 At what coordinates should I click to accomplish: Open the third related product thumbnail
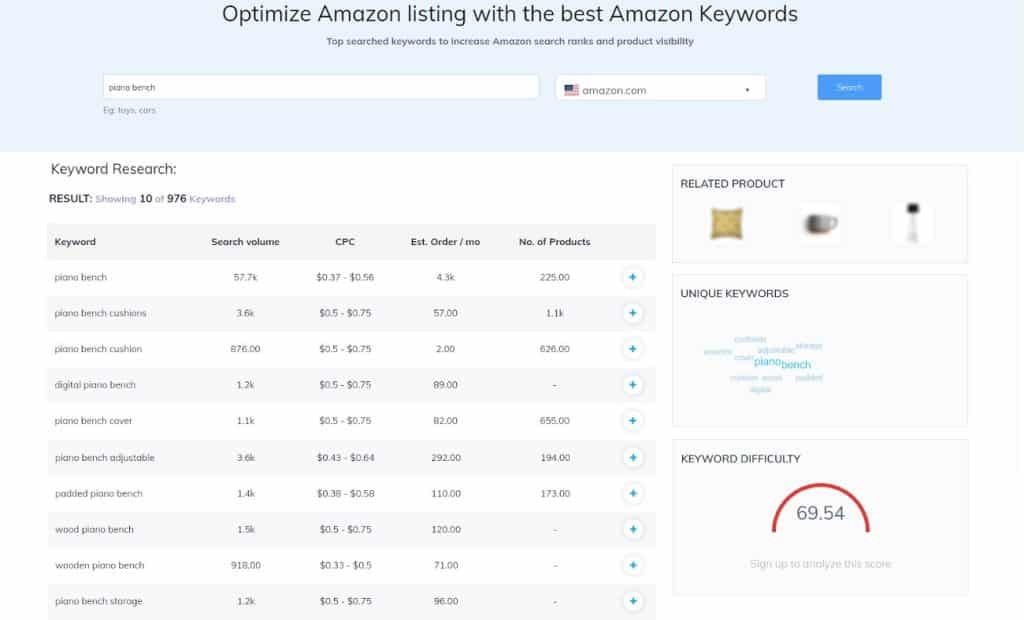point(911,222)
